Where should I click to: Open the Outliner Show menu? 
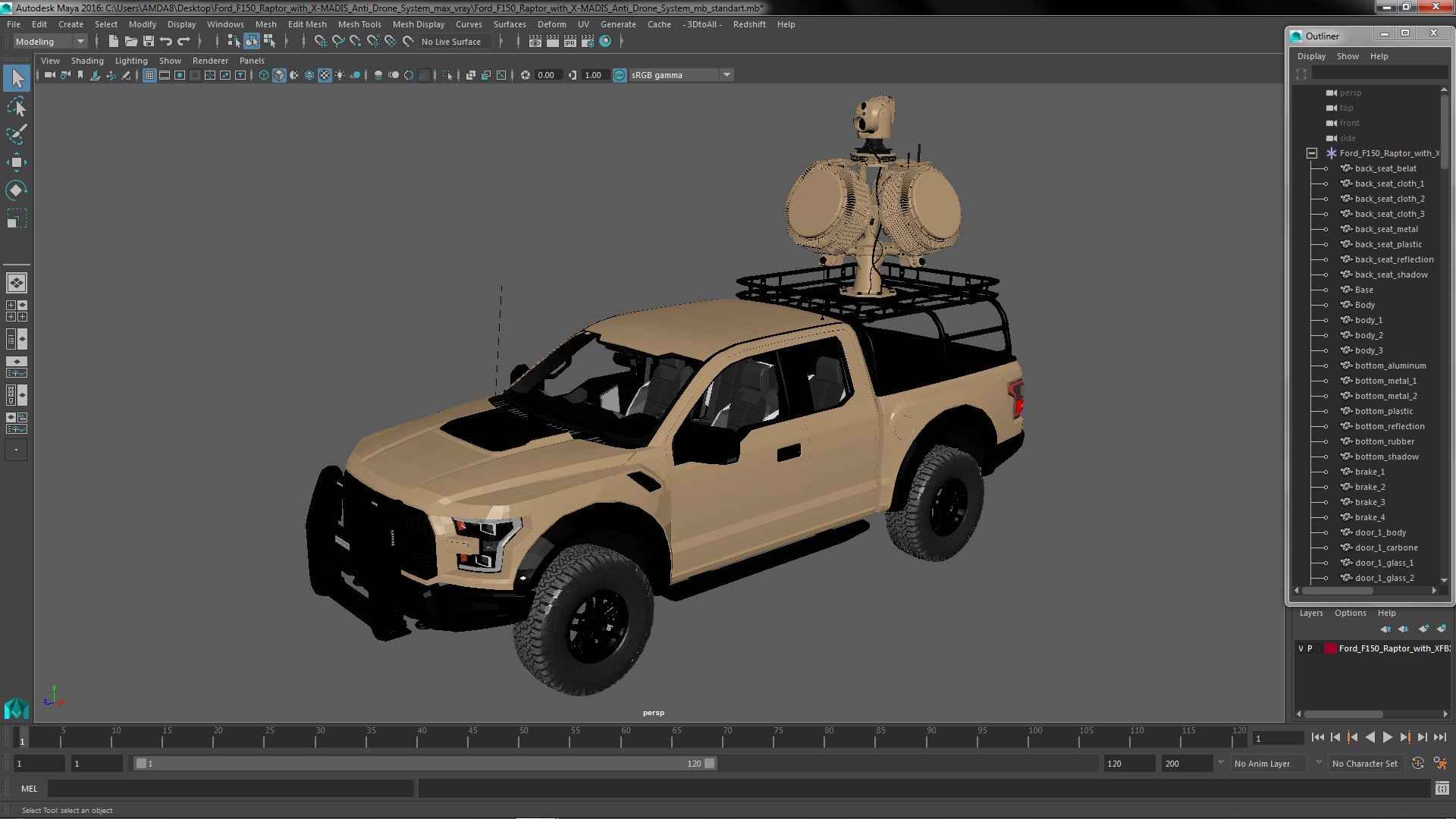click(1348, 56)
